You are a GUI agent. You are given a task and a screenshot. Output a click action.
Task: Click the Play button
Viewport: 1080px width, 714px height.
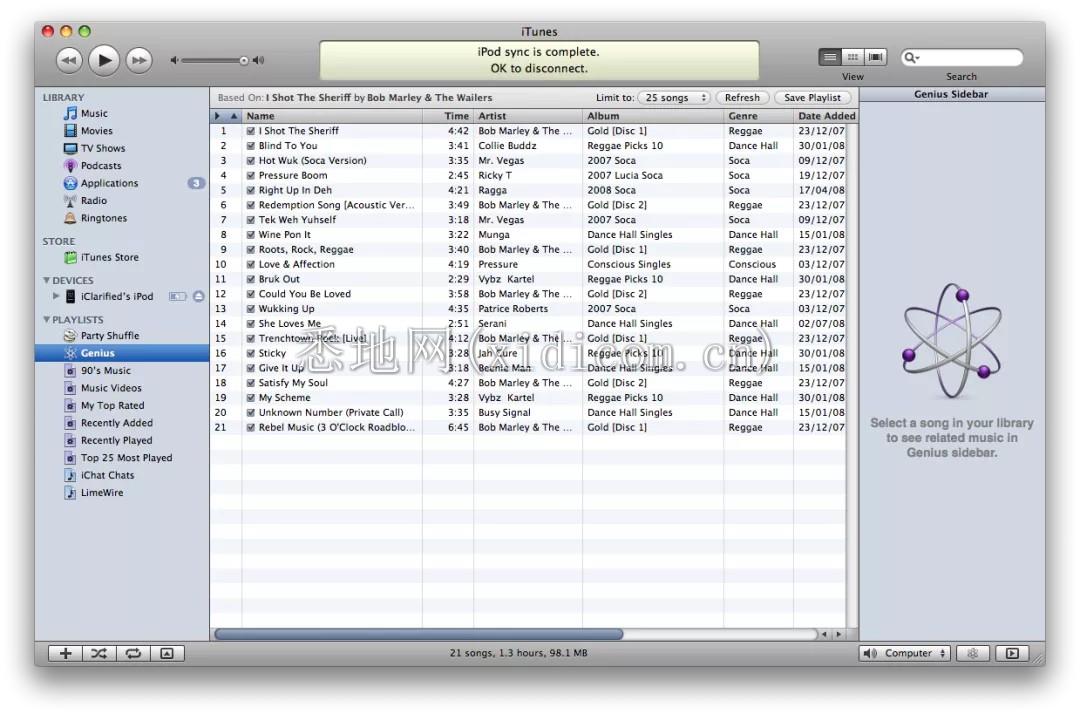[104, 61]
